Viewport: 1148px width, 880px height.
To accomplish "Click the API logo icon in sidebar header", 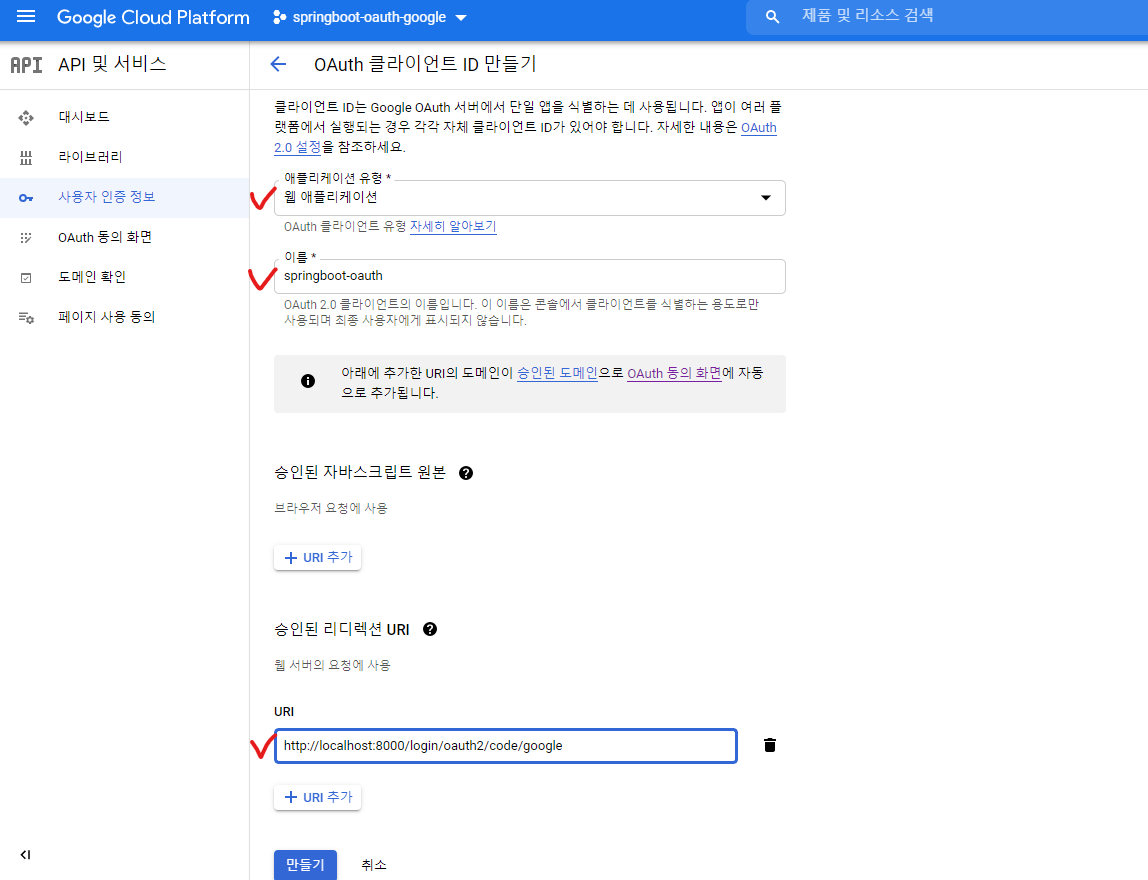I will coord(26,64).
